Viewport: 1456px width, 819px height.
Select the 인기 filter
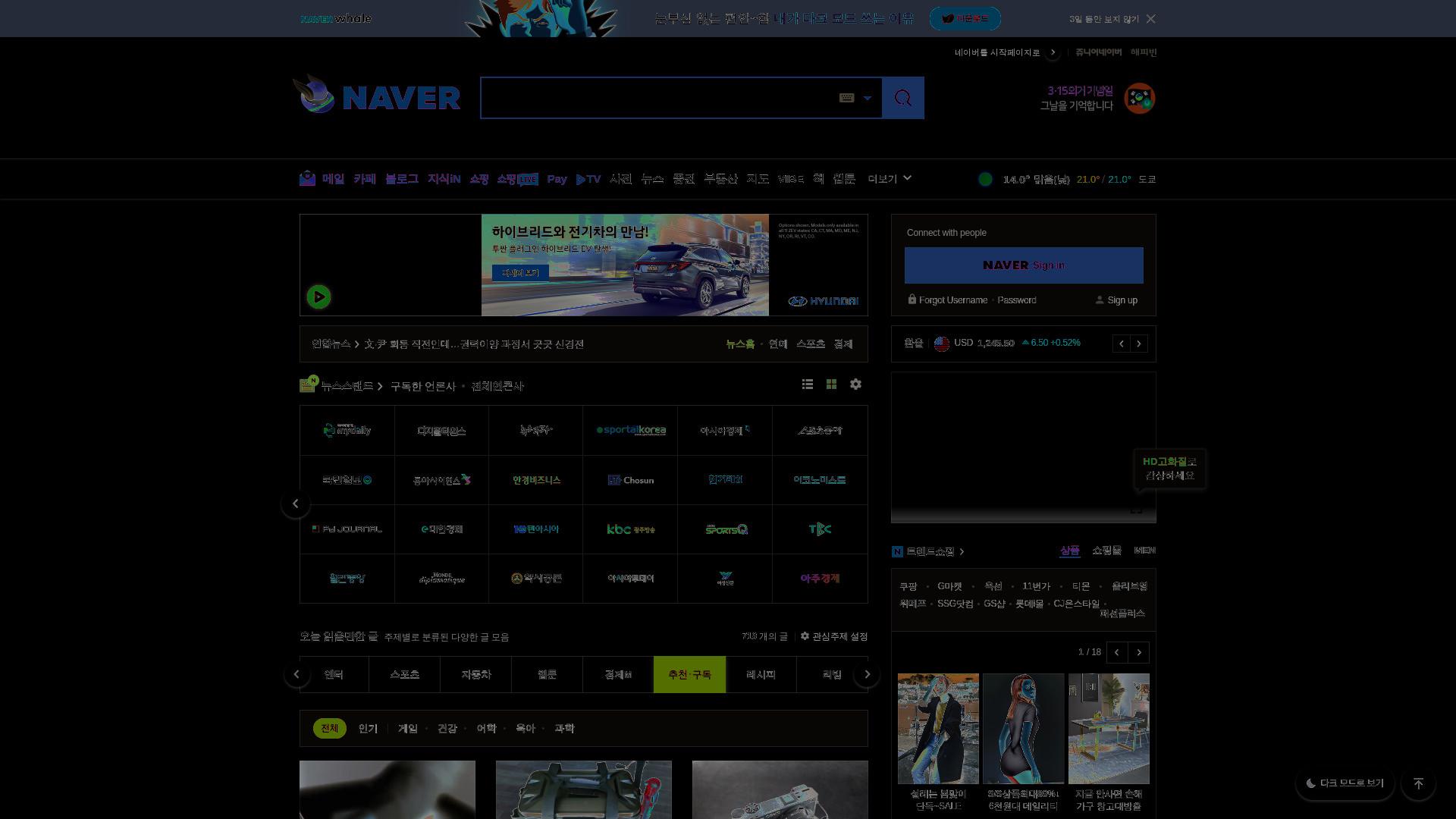(x=368, y=728)
